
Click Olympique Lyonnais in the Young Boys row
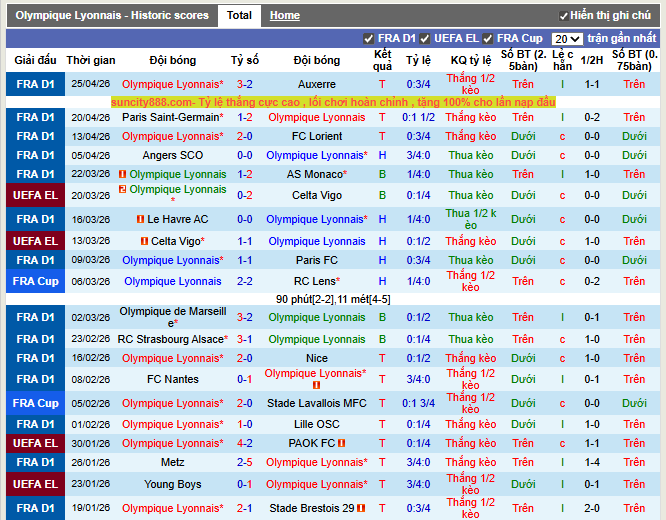pyautogui.click(x=316, y=484)
